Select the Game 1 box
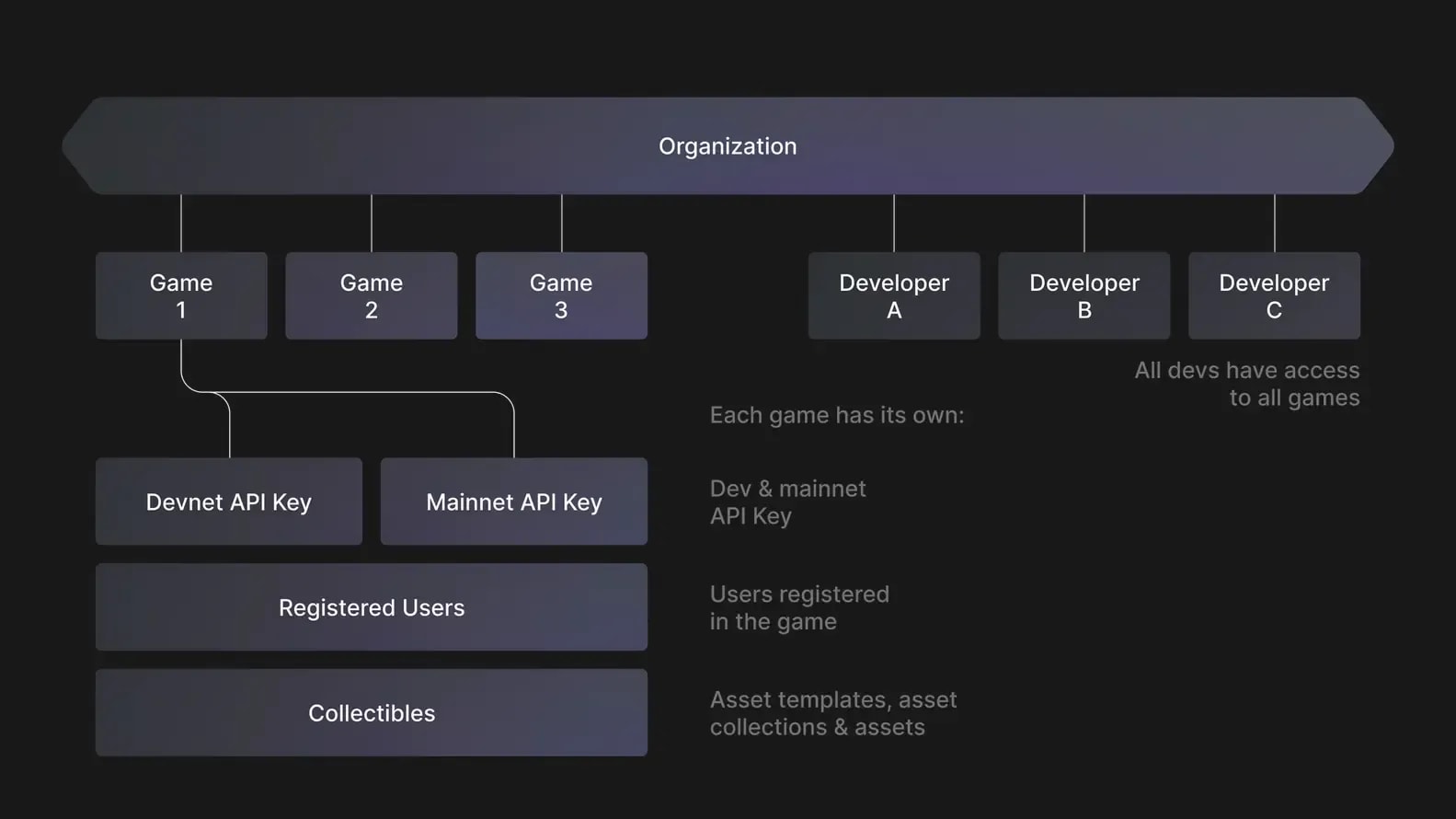This screenshot has height=819, width=1456. click(x=181, y=295)
